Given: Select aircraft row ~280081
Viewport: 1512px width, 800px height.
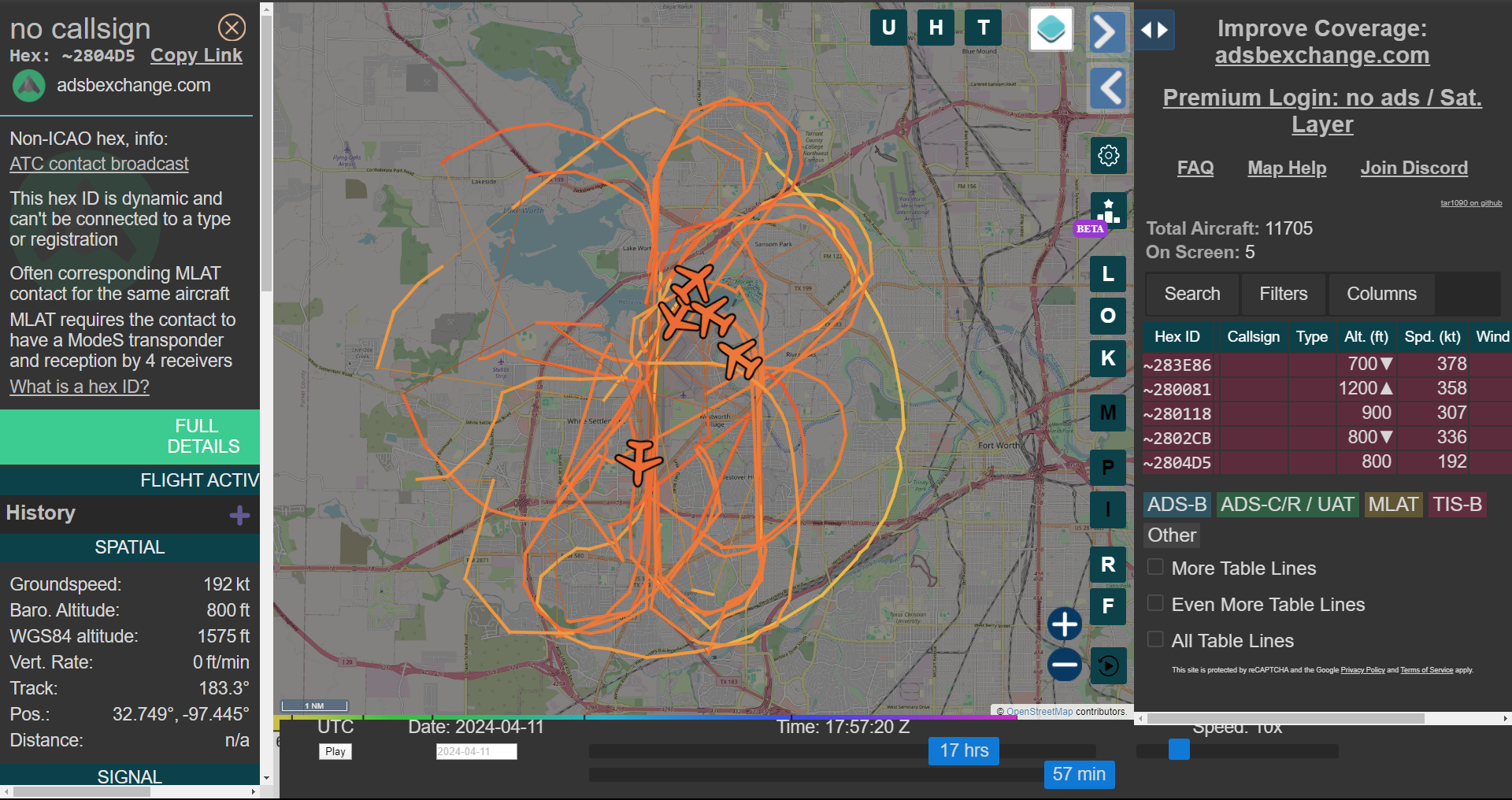Looking at the screenshot, I should point(1327,389).
